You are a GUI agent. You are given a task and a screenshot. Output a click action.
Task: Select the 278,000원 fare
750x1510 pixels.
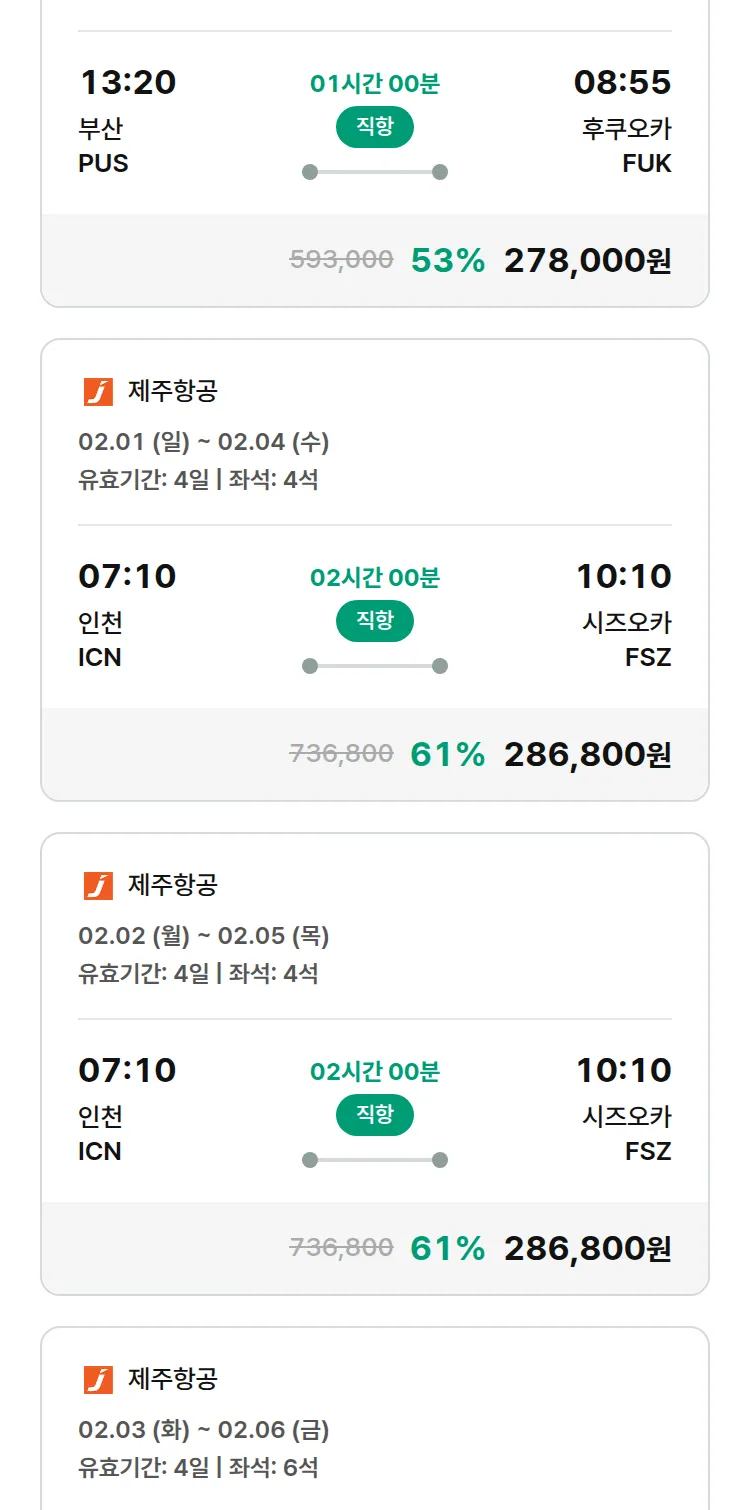587,261
